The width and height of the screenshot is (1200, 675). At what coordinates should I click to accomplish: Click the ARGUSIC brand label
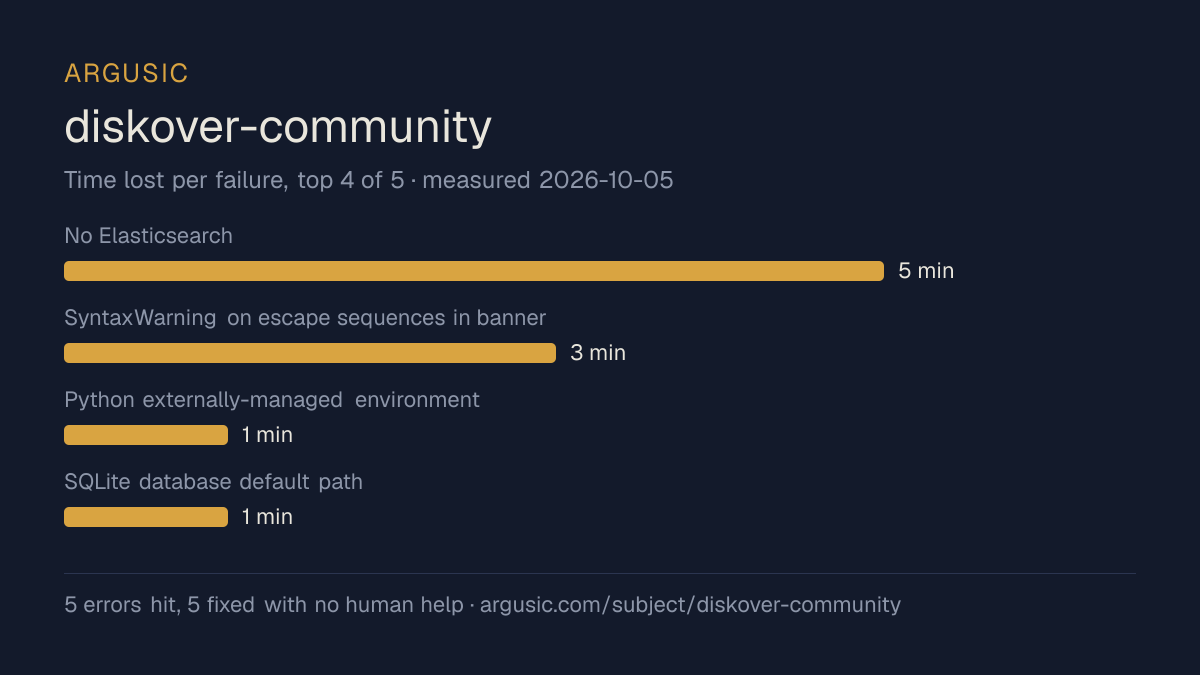tap(126, 73)
